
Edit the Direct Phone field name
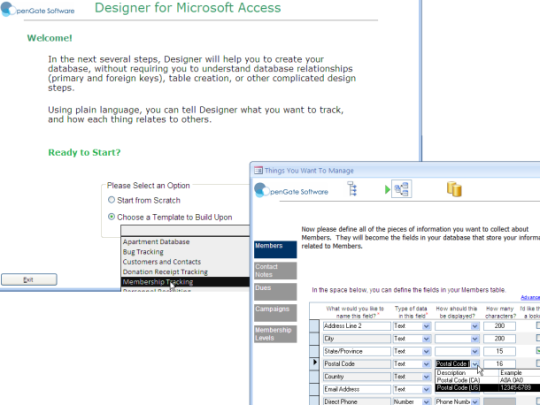pos(357,402)
